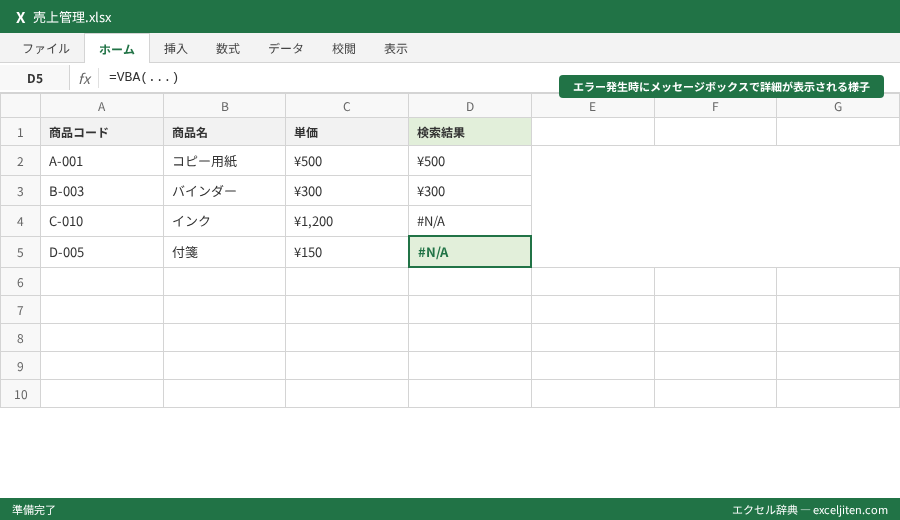Screen dimensions: 900x520
Task: Select column D header
Action: point(470,106)
